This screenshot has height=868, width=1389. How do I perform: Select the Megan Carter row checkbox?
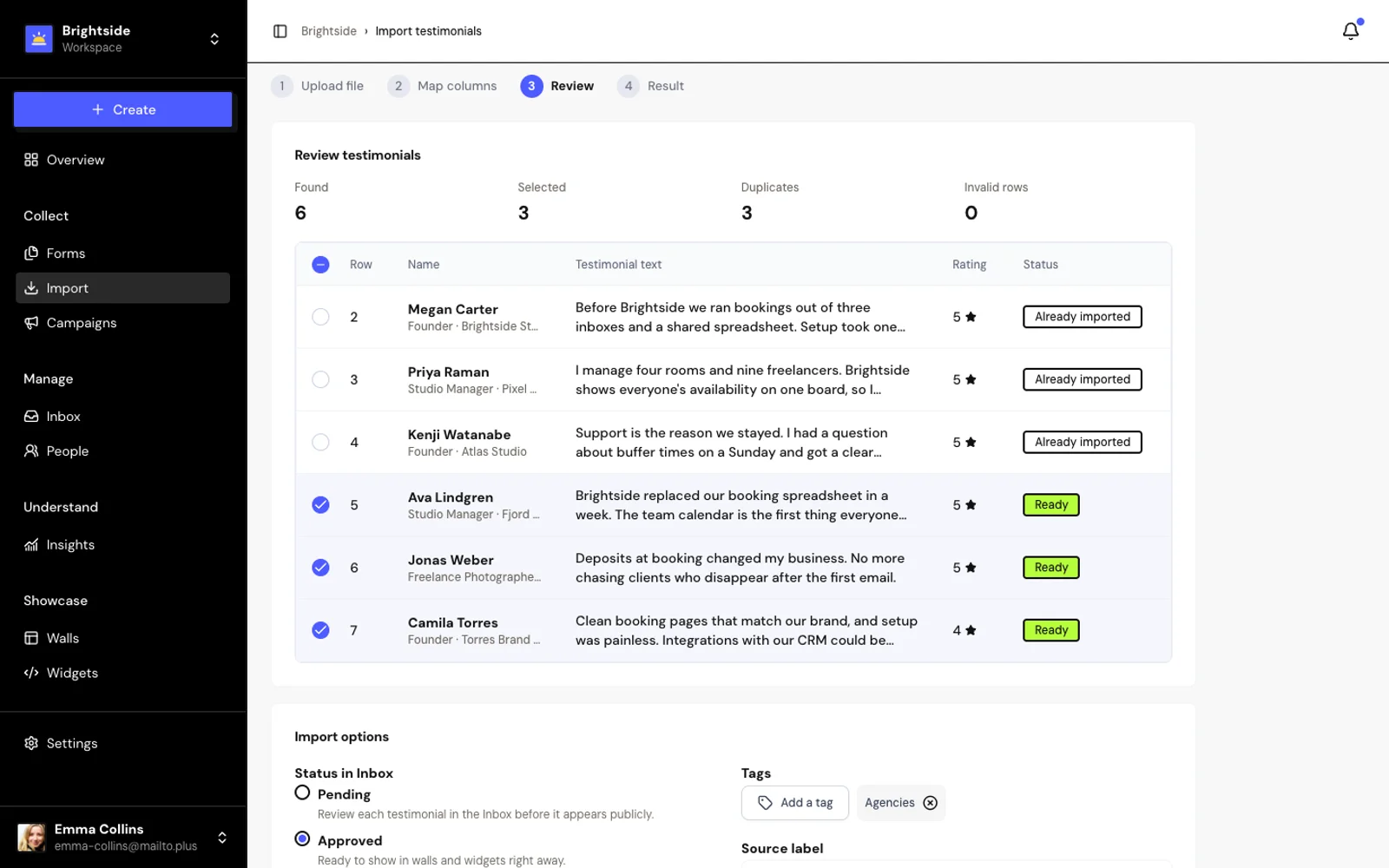point(320,317)
